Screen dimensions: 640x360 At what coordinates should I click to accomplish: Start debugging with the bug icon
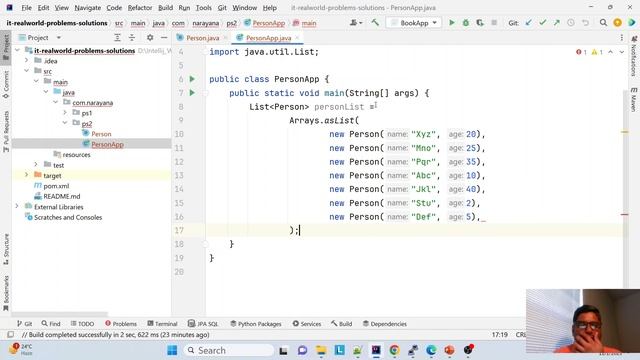466,23
